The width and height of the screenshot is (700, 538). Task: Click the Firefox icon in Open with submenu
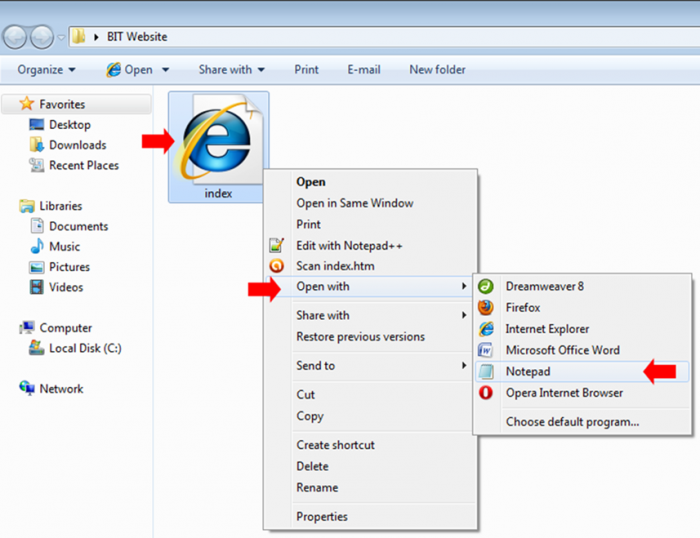click(x=486, y=308)
